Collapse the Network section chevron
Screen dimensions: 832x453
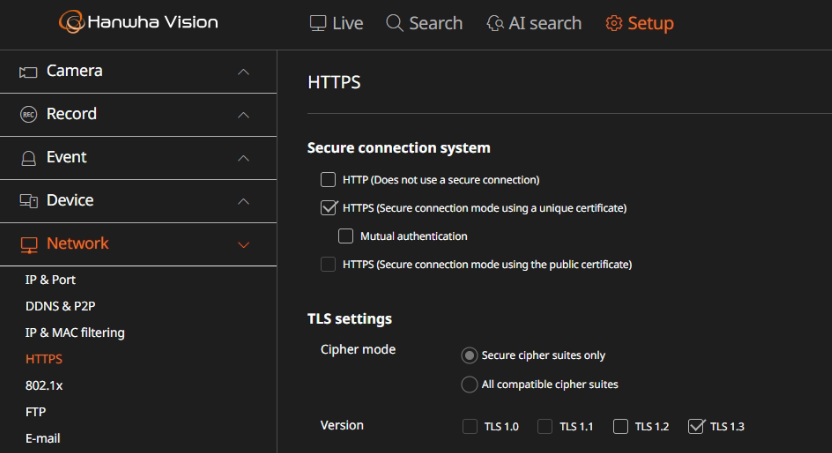tap(244, 245)
